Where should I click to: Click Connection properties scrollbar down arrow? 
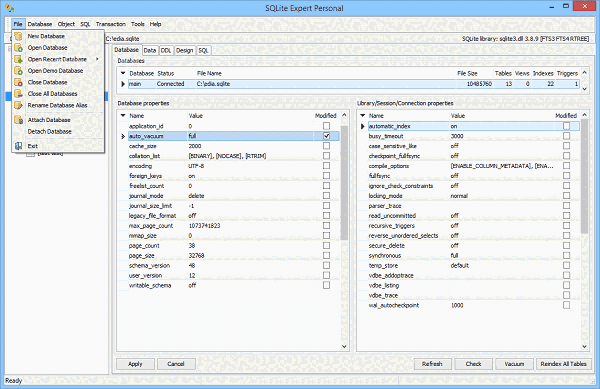[584, 347]
